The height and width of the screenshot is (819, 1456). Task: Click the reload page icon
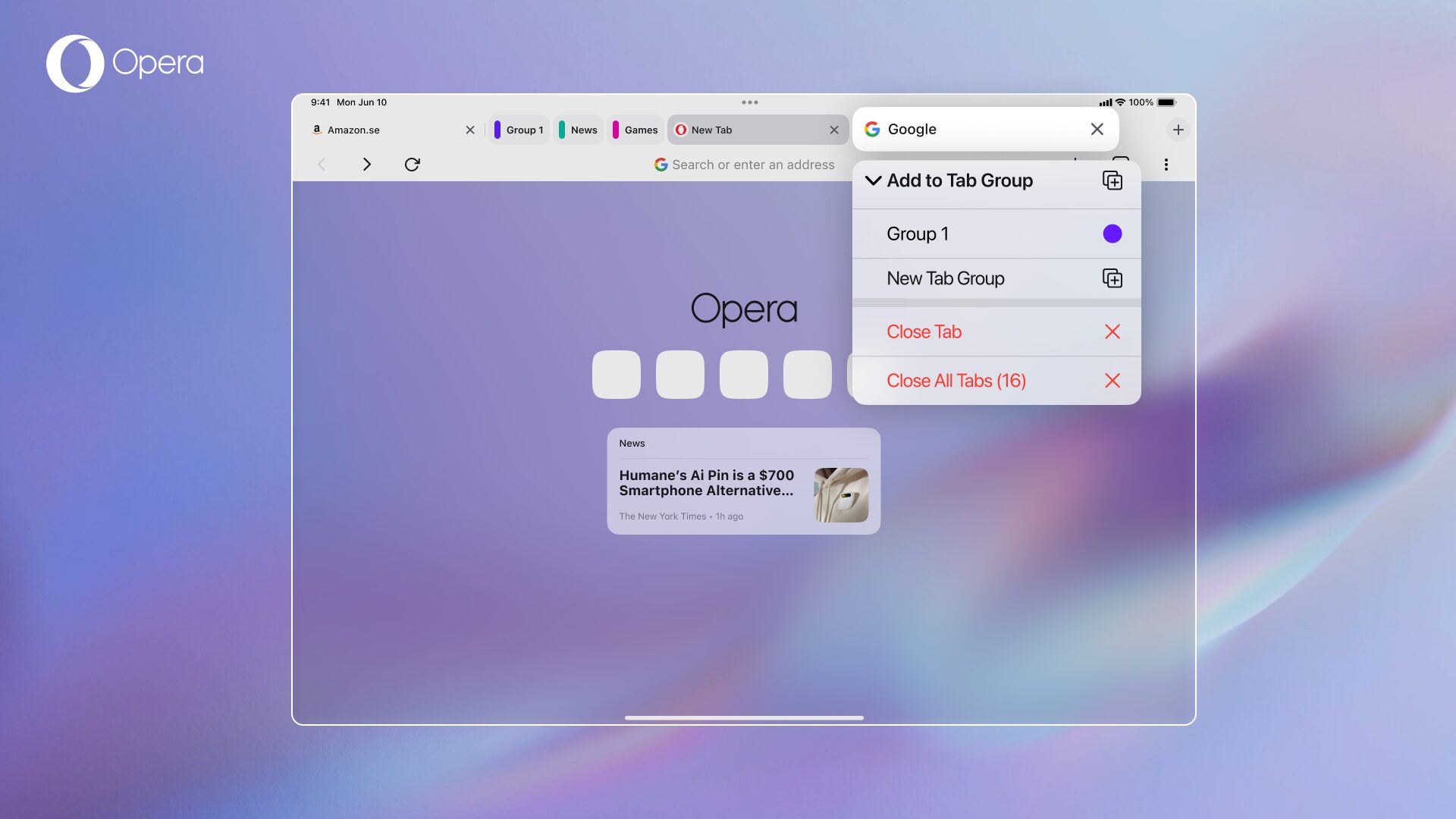412,165
